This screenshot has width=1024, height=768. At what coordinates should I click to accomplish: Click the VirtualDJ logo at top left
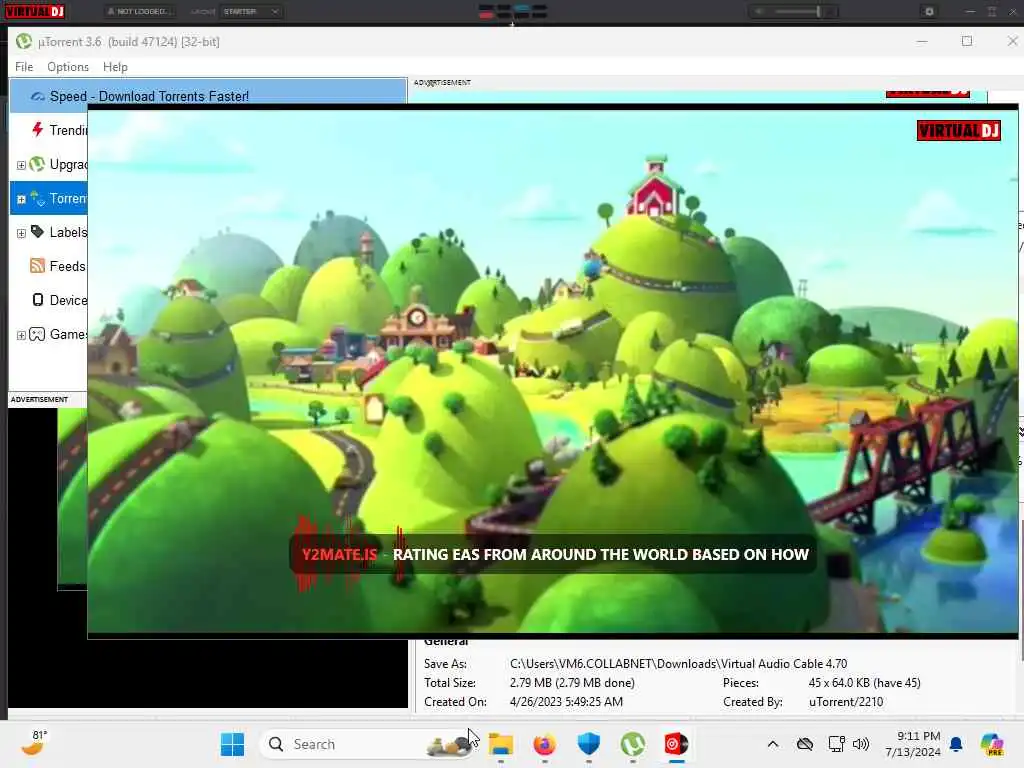35,11
